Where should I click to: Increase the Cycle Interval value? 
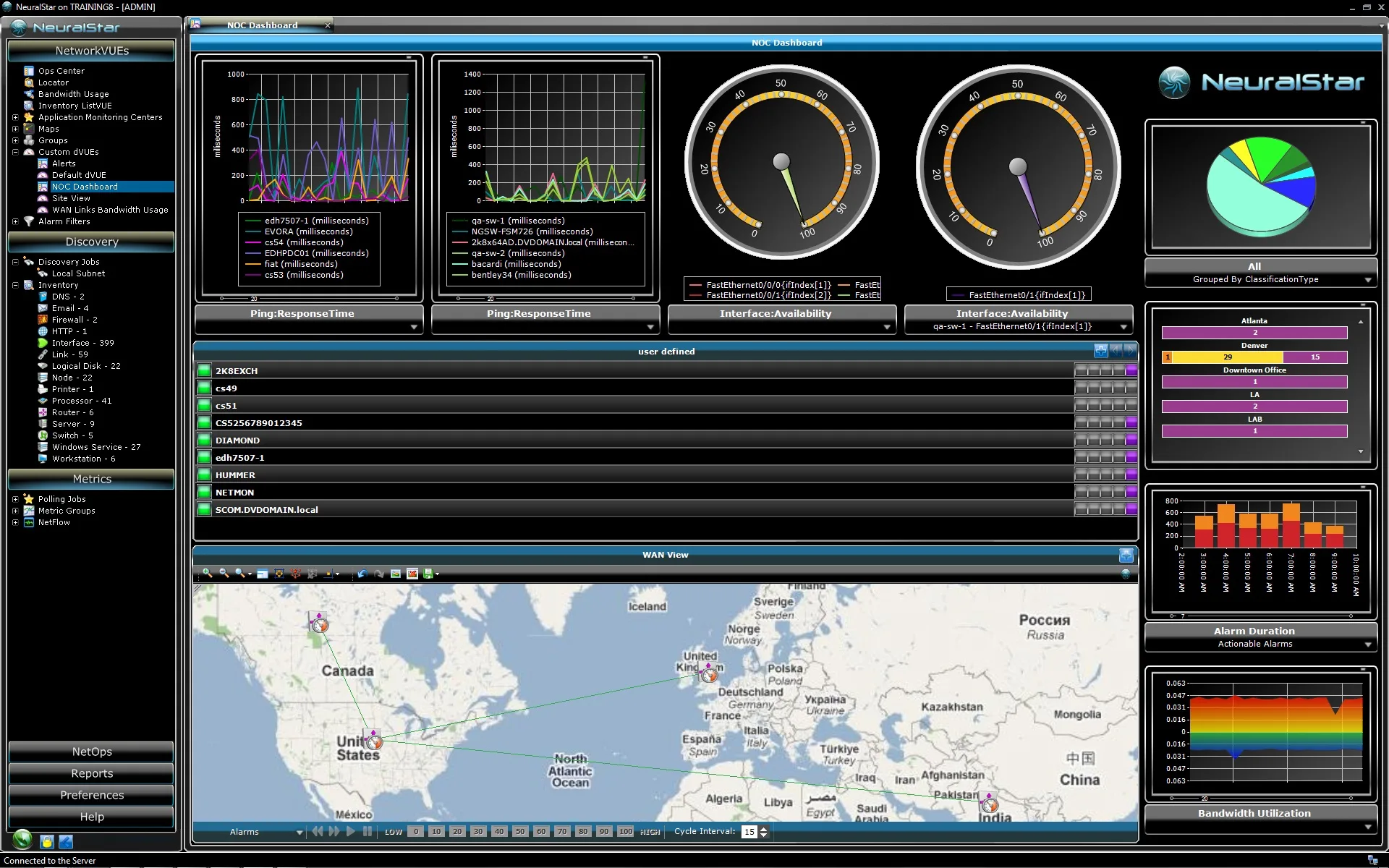pyautogui.click(x=764, y=828)
